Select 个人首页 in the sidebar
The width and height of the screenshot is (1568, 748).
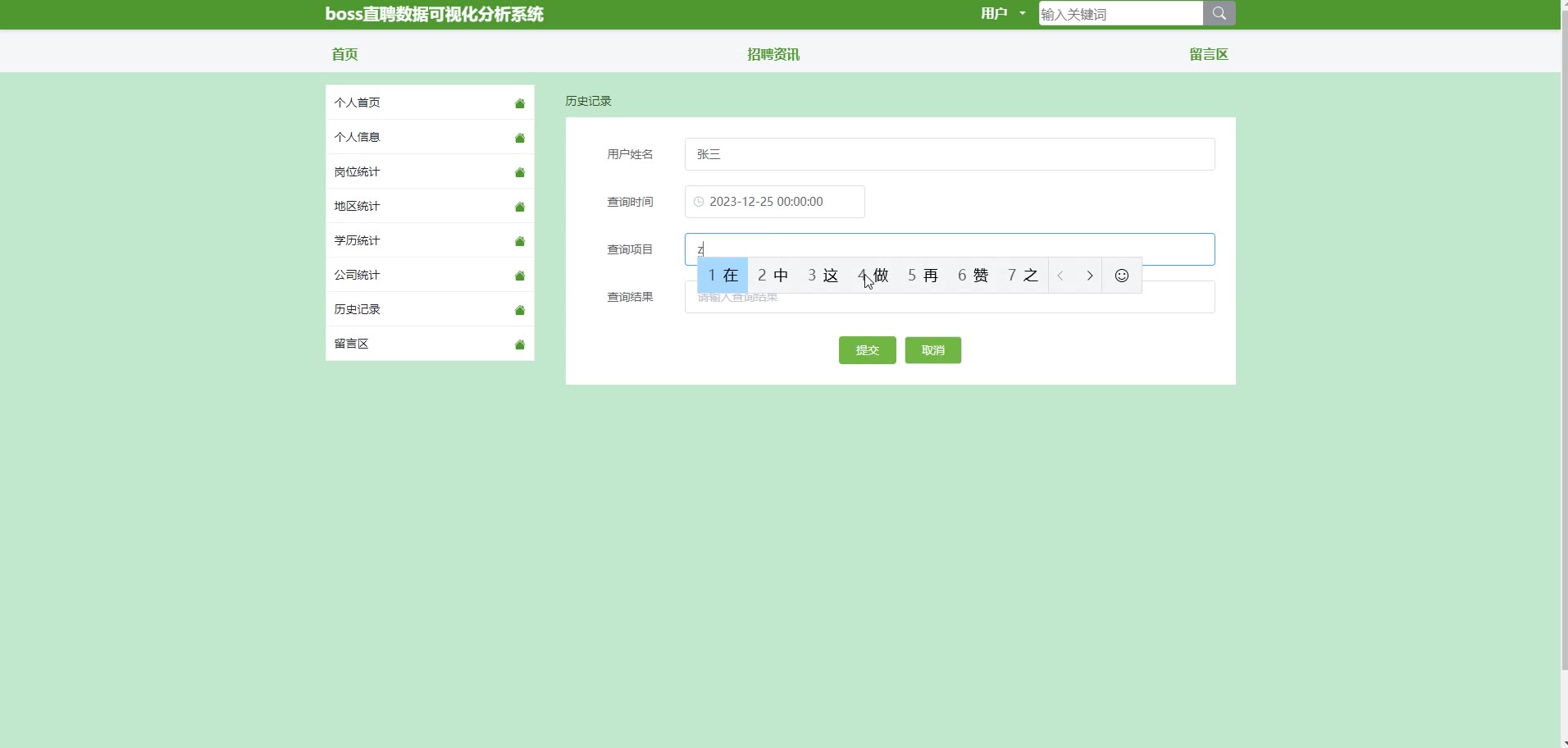tap(430, 103)
